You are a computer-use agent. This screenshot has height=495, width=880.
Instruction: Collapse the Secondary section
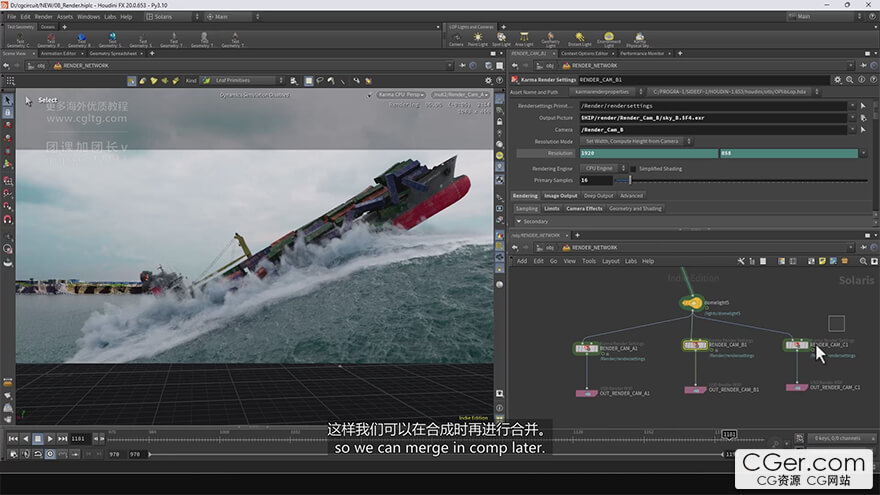[x=518, y=221]
